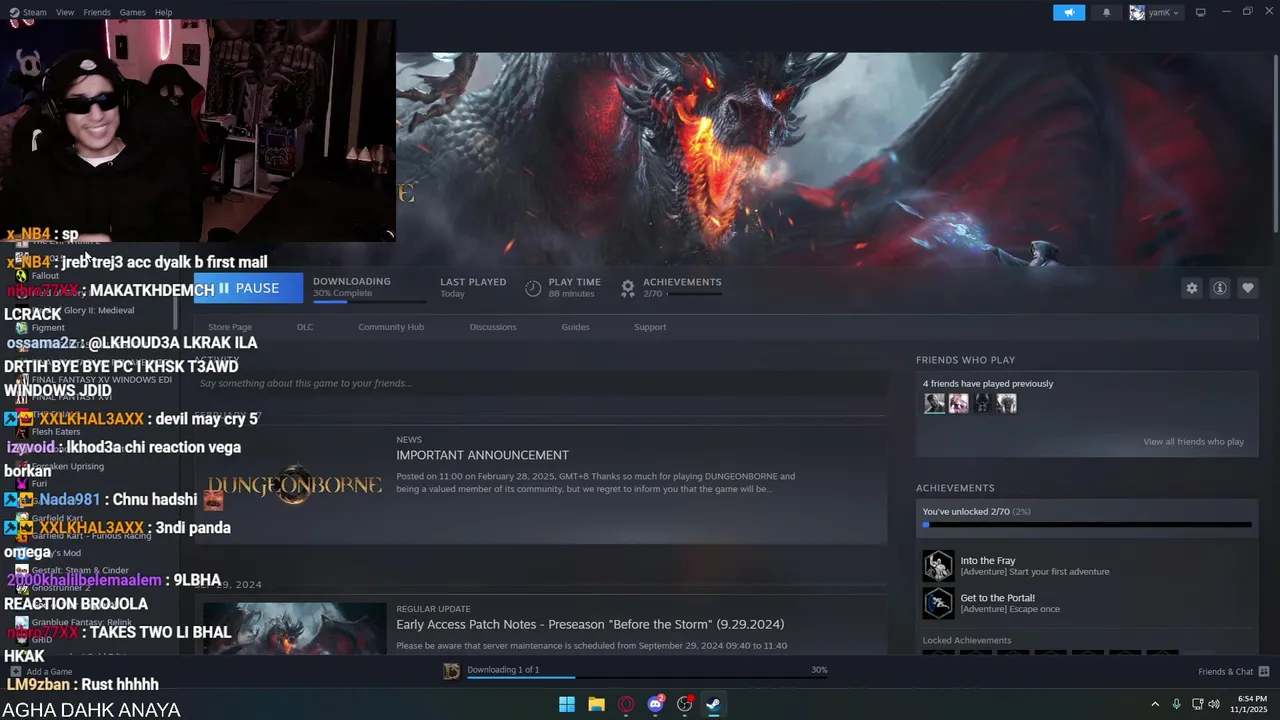Open the Community Hub tab
The height and width of the screenshot is (720, 1280).
pyautogui.click(x=391, y=327)
